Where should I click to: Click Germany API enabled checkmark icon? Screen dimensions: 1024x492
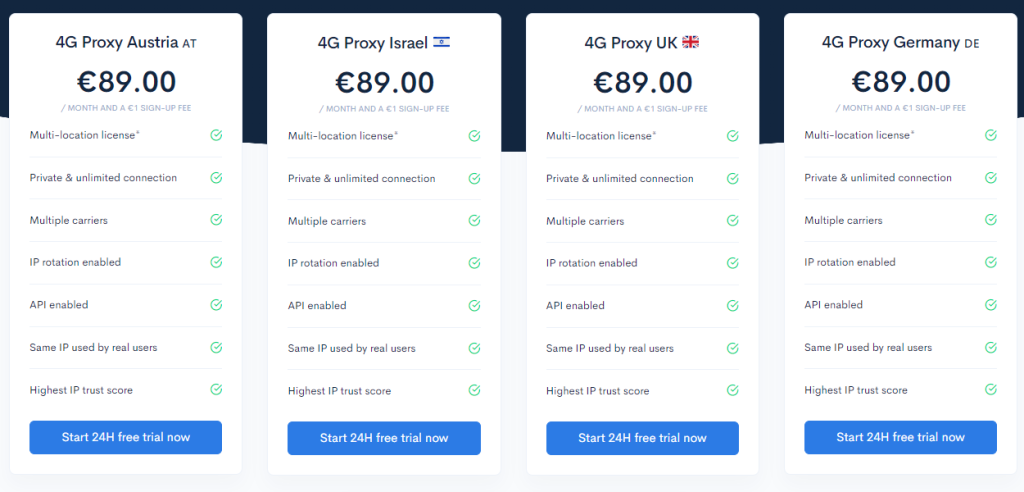click(x=990, y=305)
